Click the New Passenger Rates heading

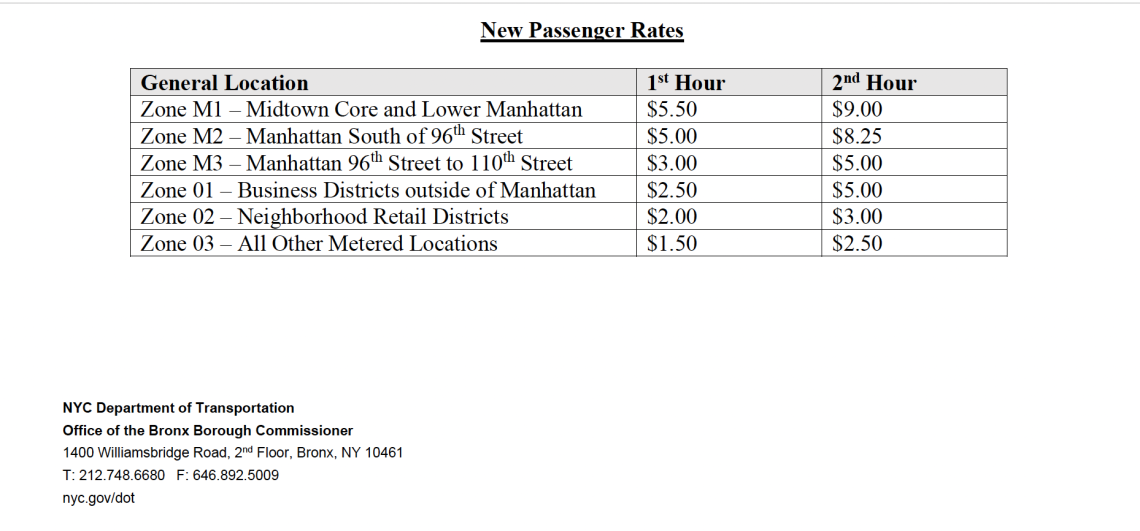(x=582, y=31)
